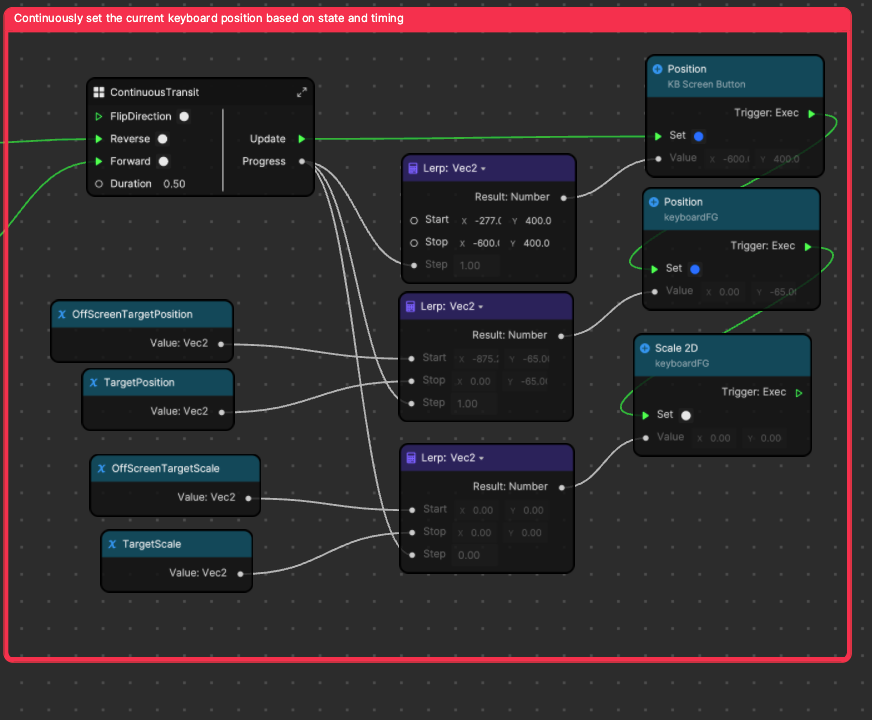Click the Update output port arrow
872x720 pixels.
click(302, 139)
